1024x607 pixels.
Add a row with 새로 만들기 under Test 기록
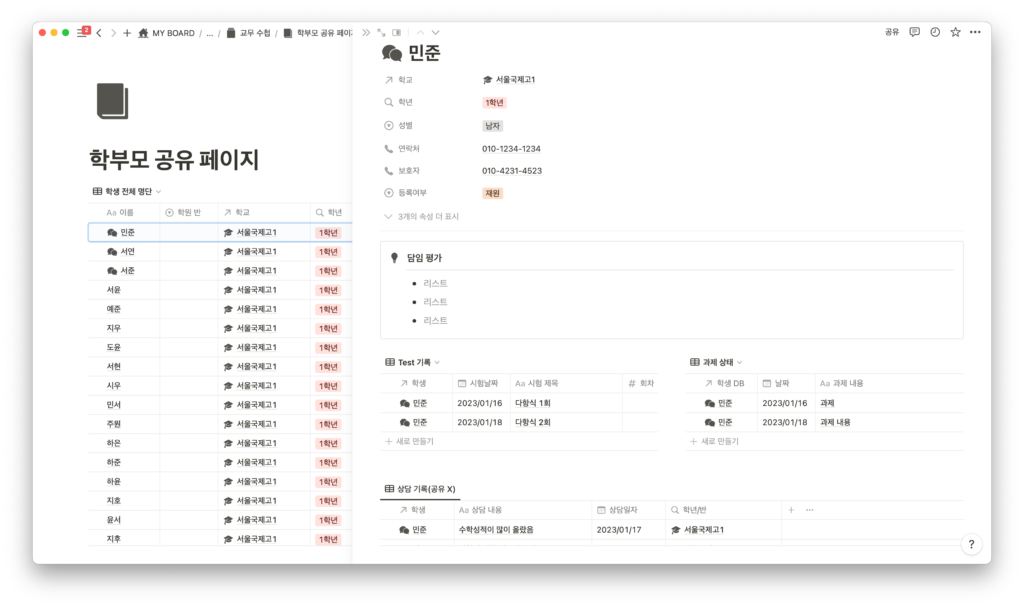click(x=410, y=440)
